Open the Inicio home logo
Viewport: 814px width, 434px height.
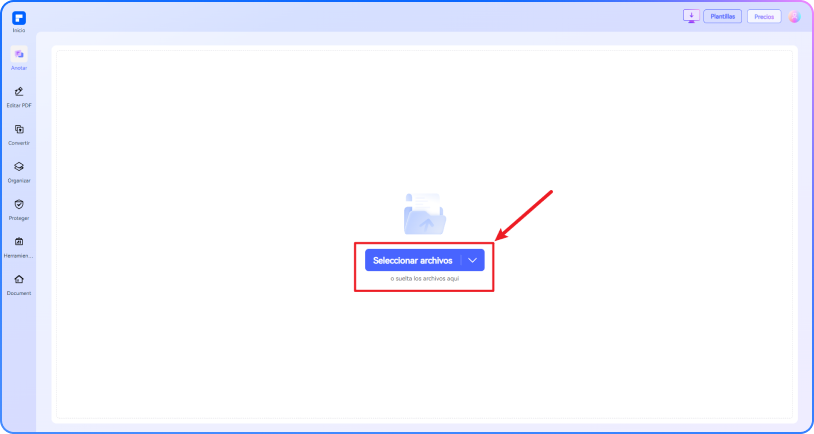pyautogui.click(x=19, y=18)
